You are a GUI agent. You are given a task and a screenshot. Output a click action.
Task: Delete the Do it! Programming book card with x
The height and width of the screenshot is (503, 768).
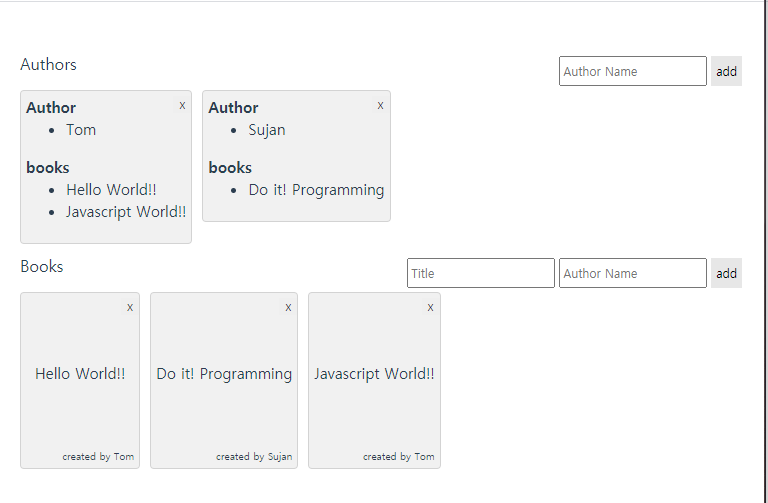(x=288, y=307)
